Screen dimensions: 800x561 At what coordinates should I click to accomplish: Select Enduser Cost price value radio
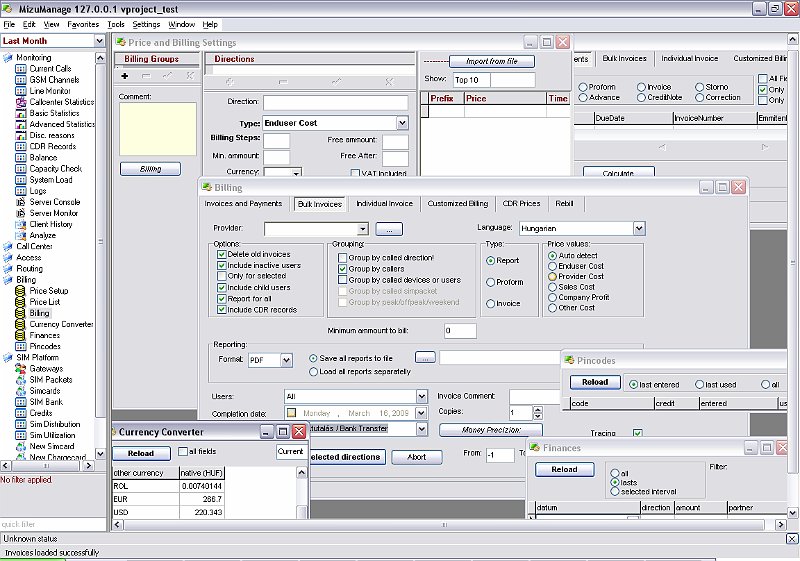552,266
